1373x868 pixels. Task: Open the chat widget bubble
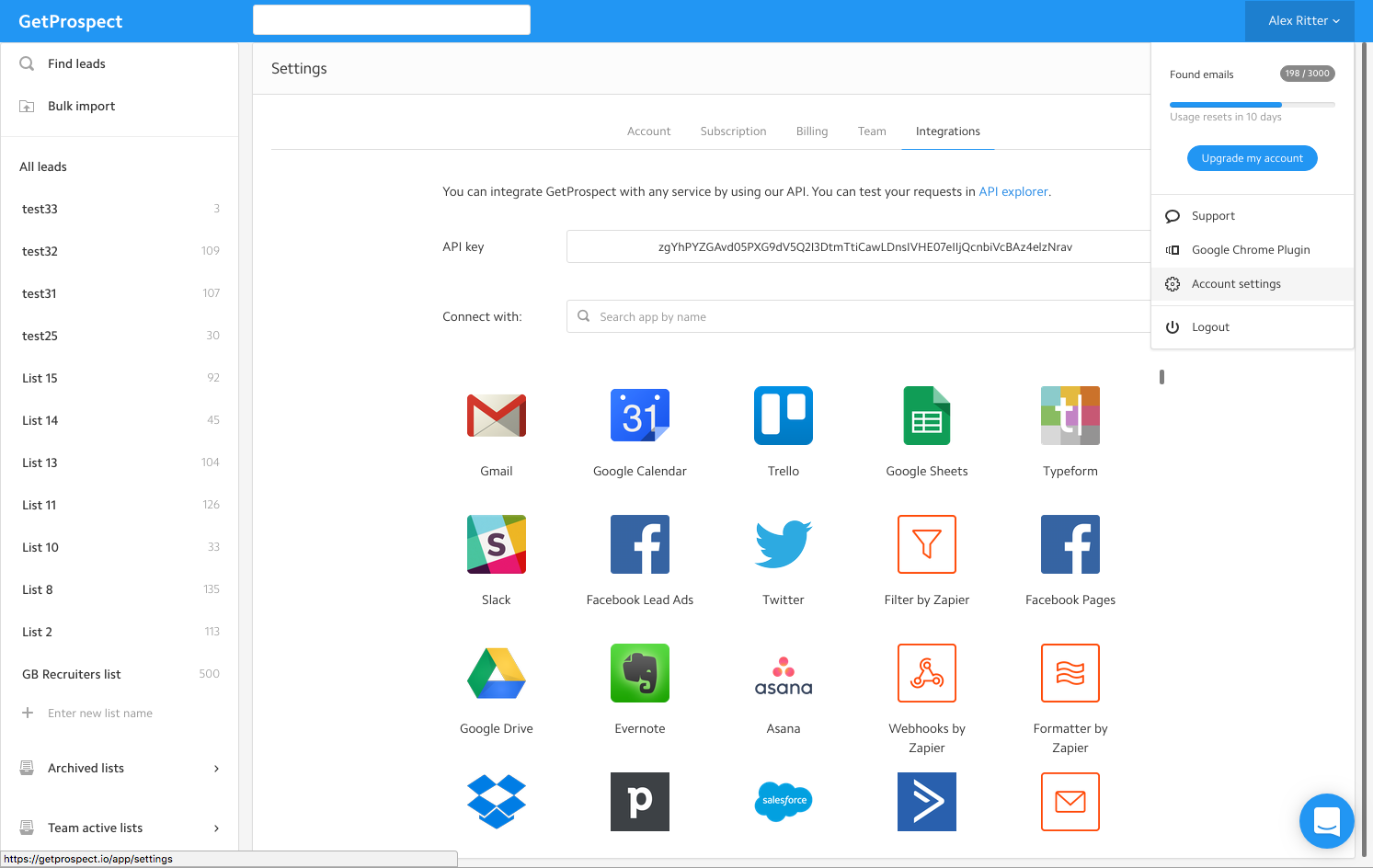pos(1327,821)
